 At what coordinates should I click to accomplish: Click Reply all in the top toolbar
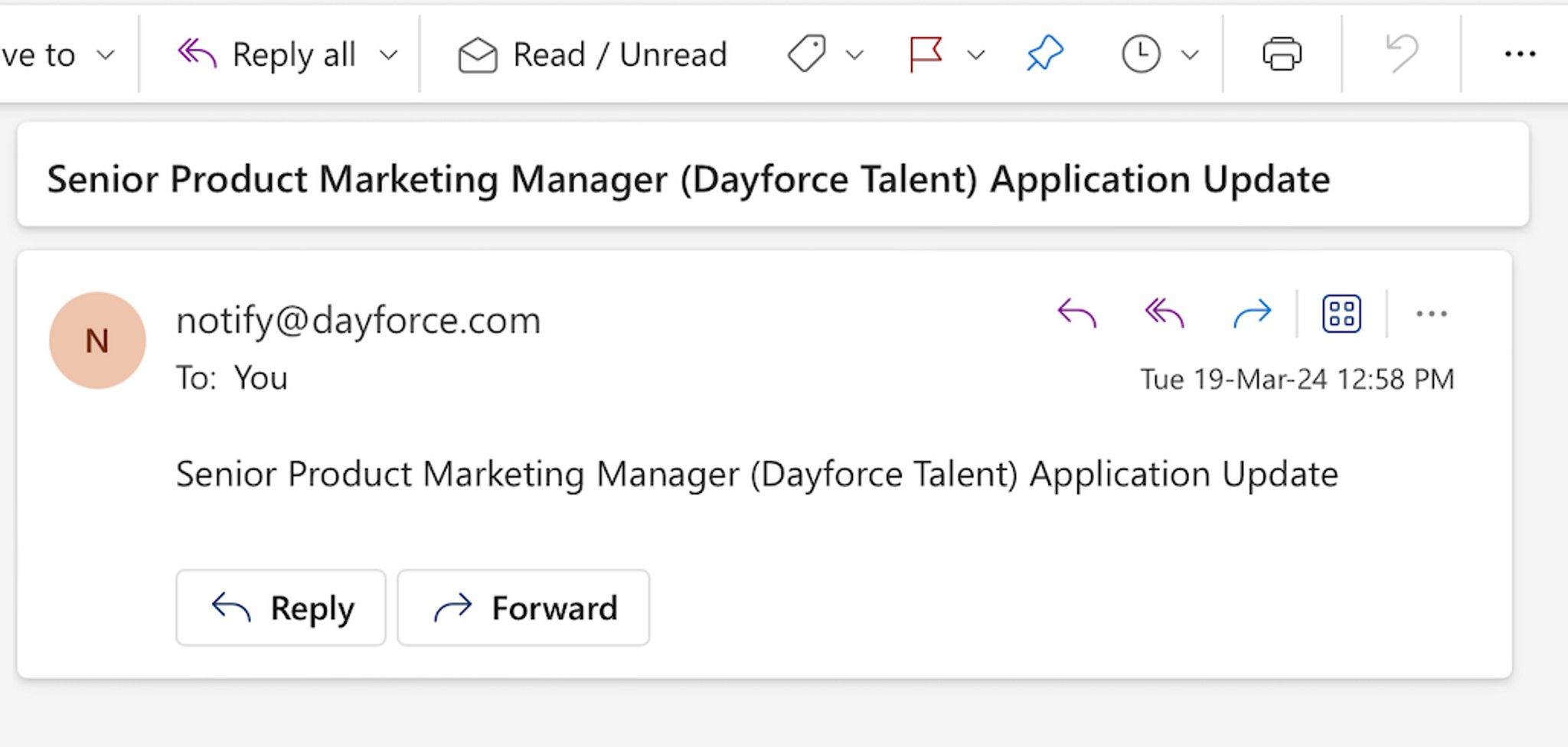[266, 54]
